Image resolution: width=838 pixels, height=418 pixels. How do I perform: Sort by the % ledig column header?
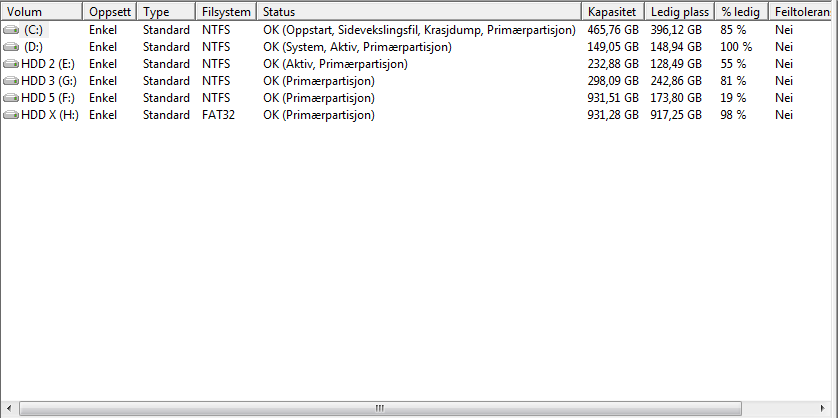(742, 12)
